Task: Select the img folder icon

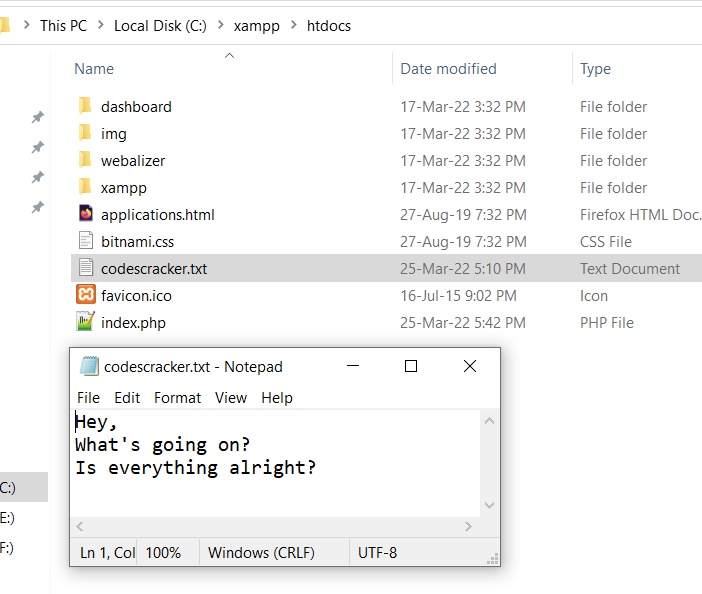Action: point(85,133)
